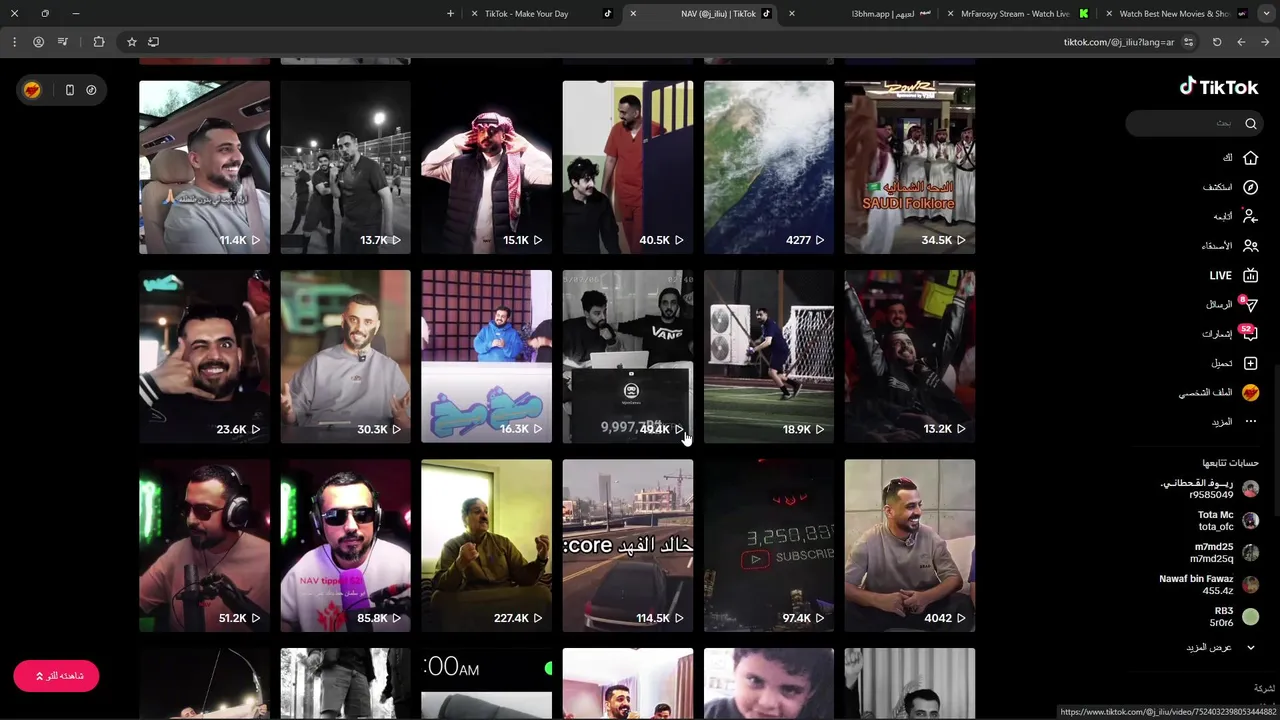The height and width of the screenshot is (720, 1280).
Task: Open the video with 16.3K views
Action: click(486, 356)
